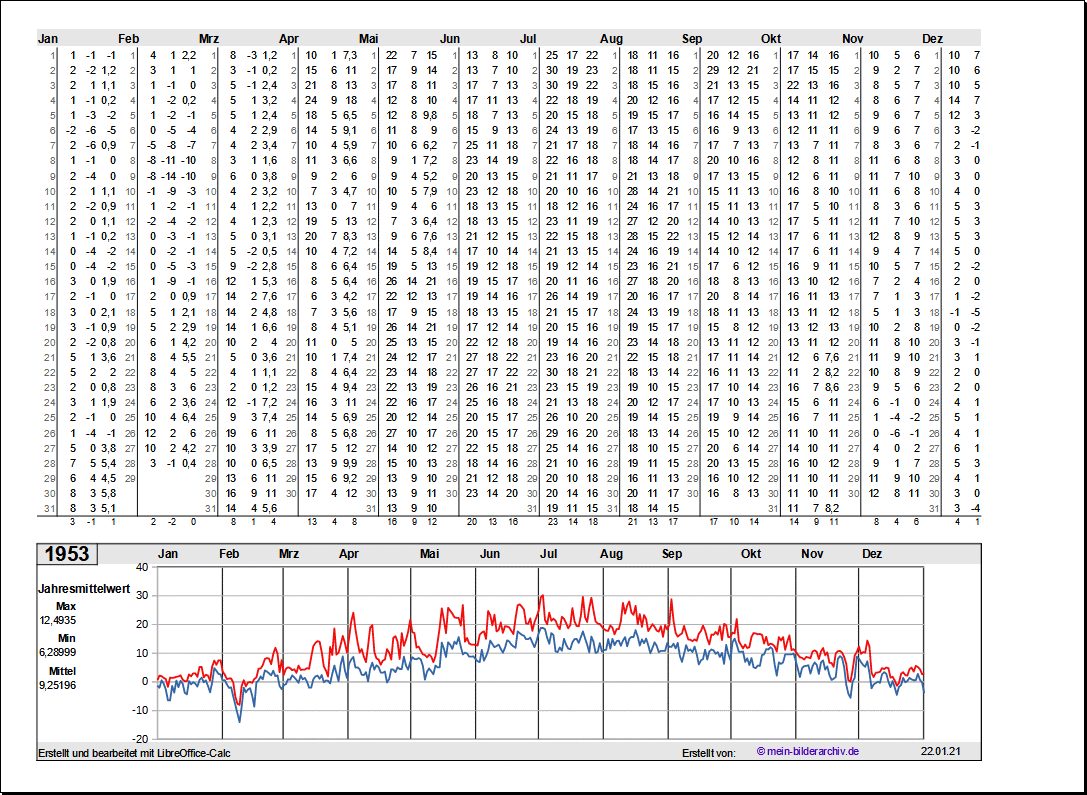1087x795 pixels.
Task: Click the Mai header in the top table row
Action: tap(369, 39)
